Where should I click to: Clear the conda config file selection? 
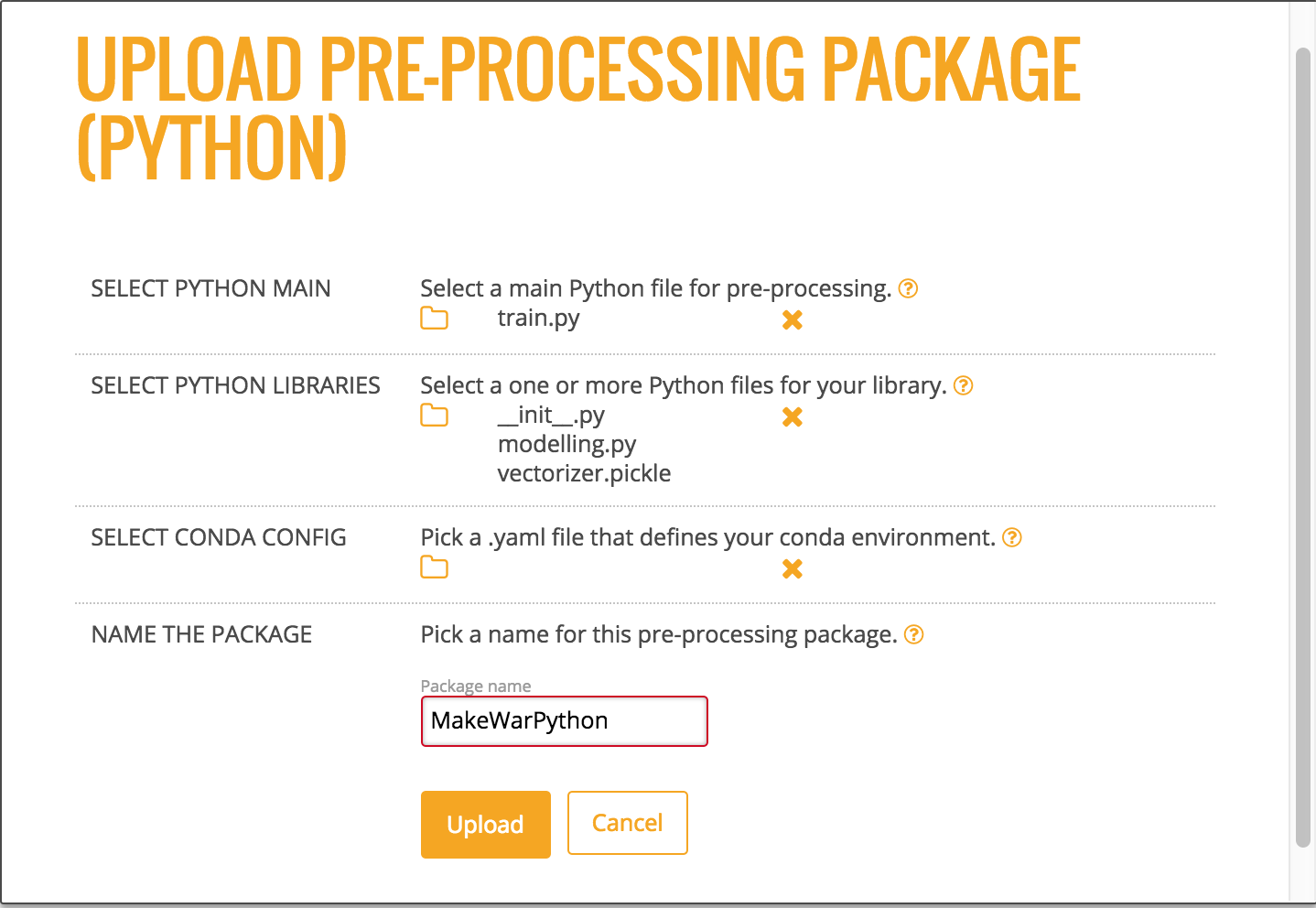(793, 568)
